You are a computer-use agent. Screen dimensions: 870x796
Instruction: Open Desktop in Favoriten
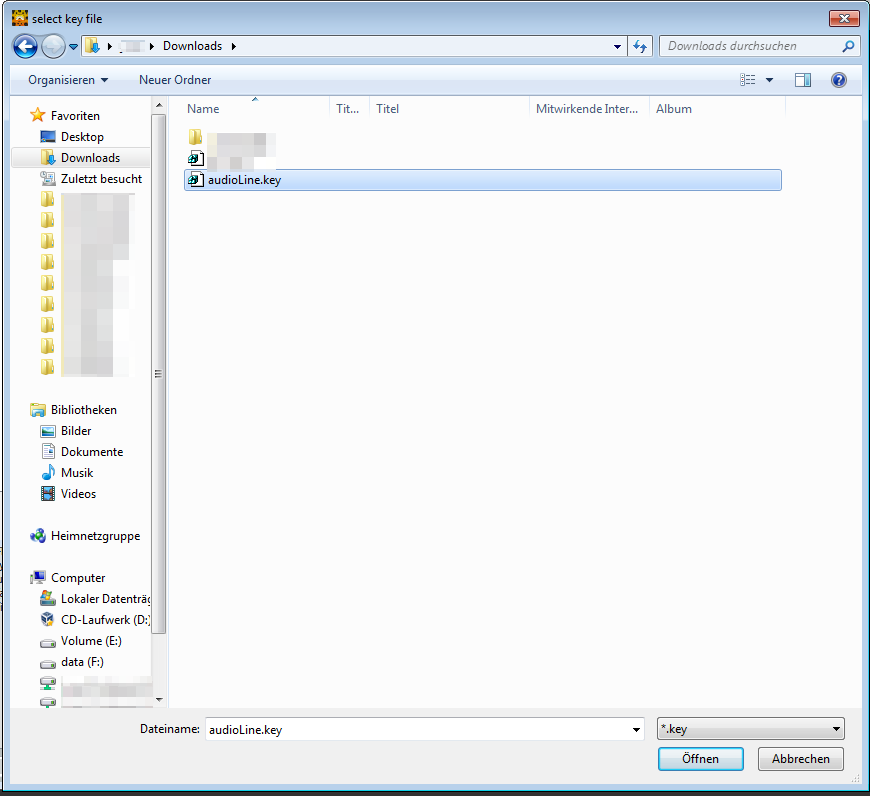82,137
